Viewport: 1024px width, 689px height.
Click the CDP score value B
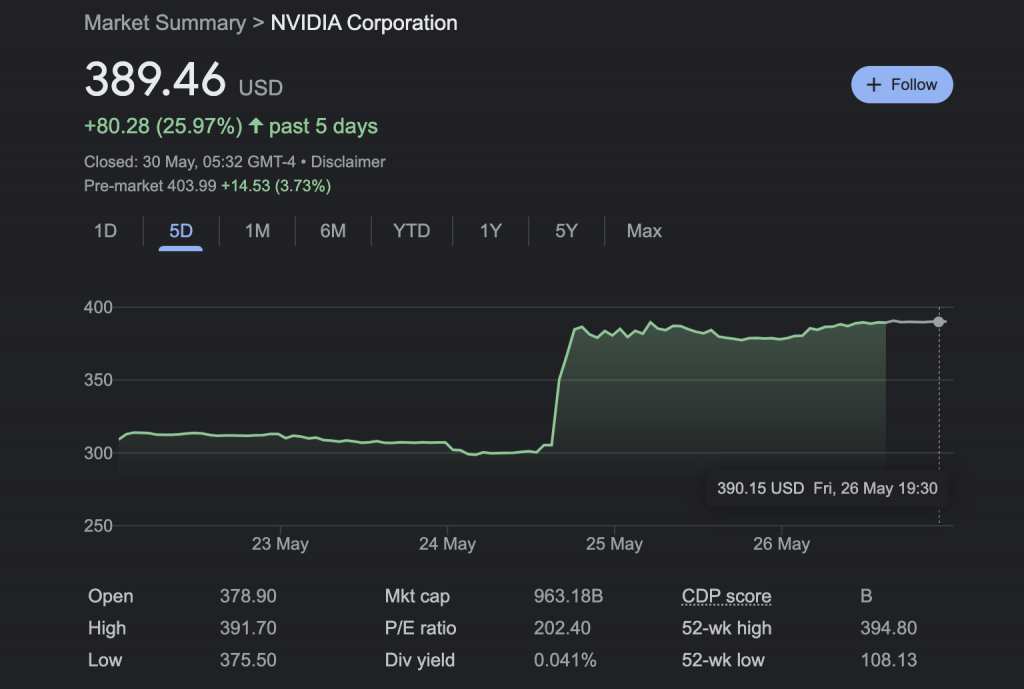coord(866,596)
